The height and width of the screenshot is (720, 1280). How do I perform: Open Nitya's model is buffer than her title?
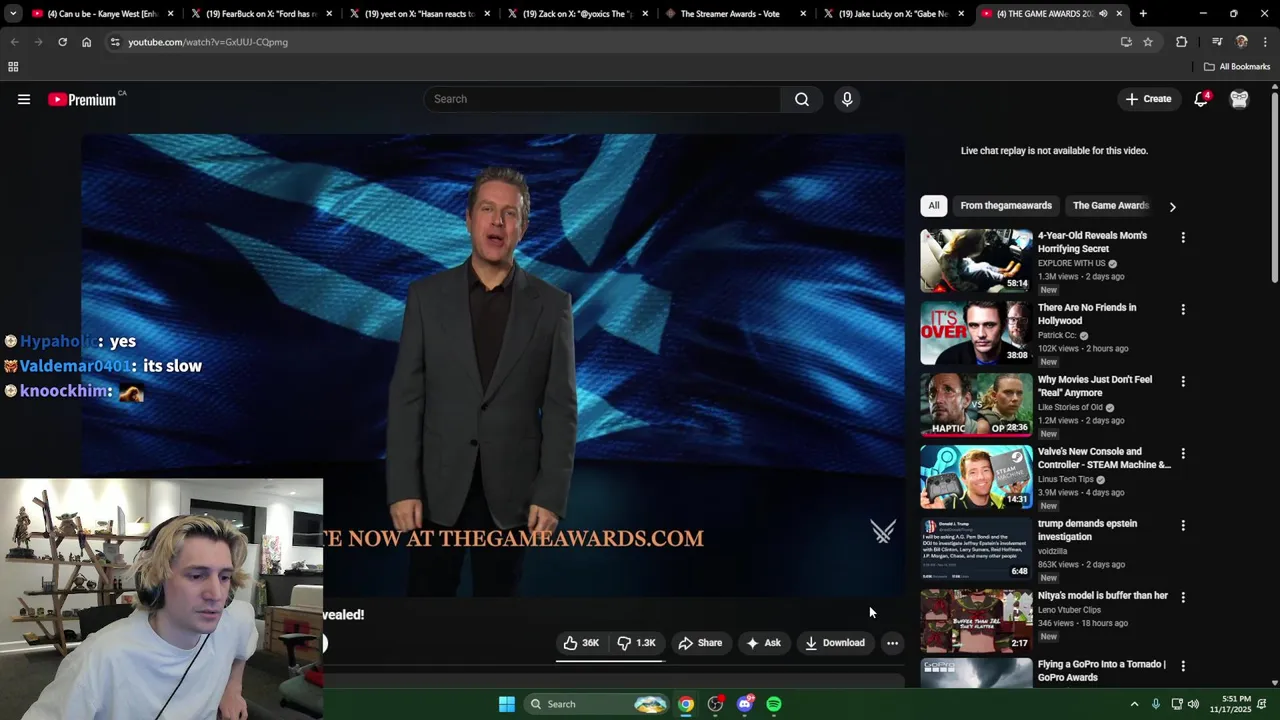click(x=1103, y=595)
